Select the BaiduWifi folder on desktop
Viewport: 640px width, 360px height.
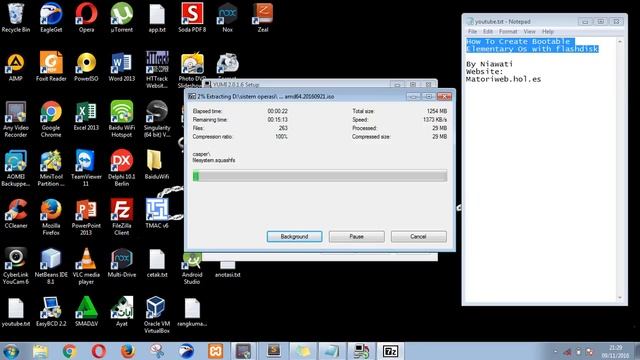click(x=157, y=165)
